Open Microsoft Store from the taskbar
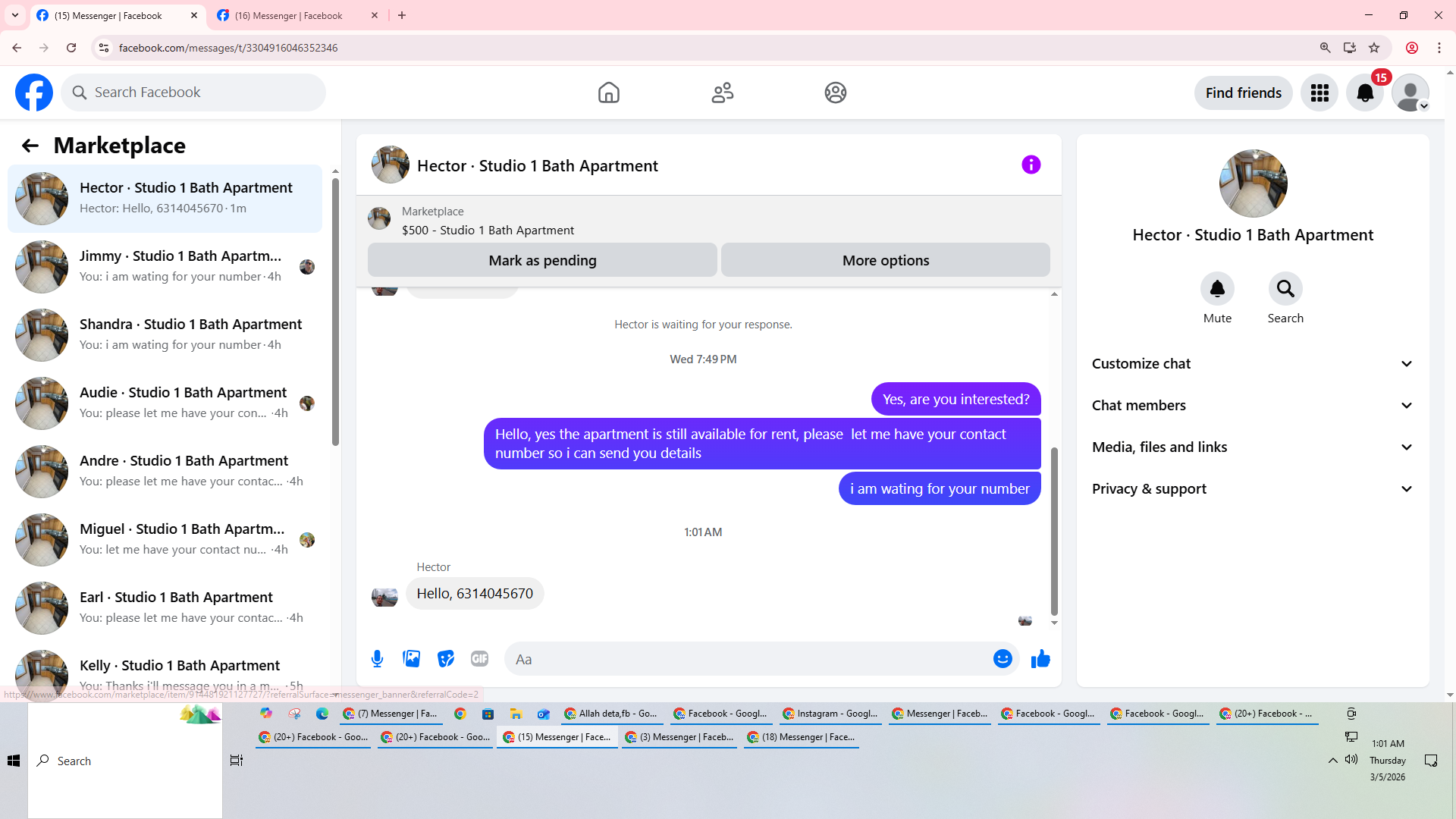 488,714
